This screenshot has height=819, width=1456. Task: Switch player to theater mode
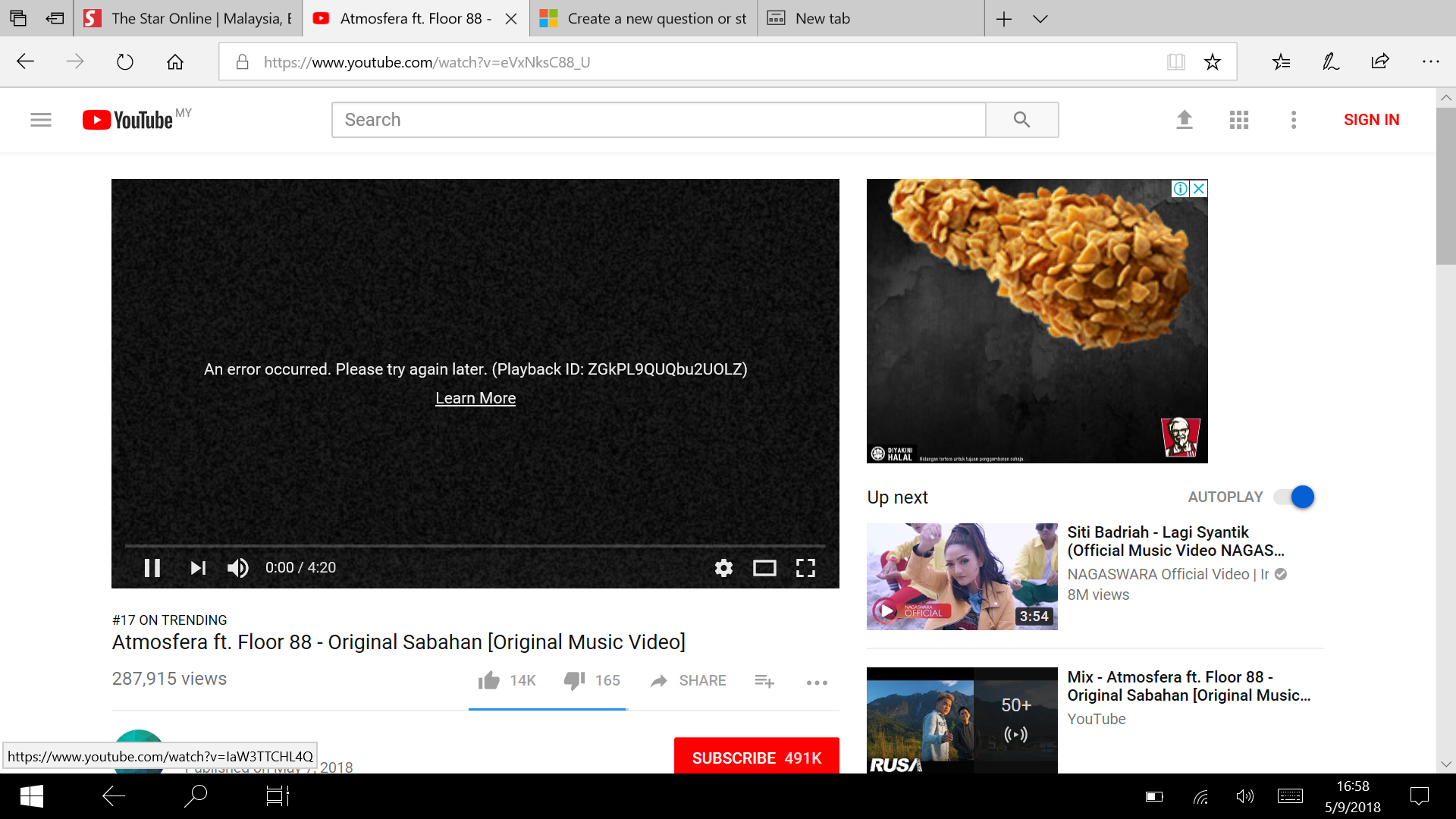point(764,568)
